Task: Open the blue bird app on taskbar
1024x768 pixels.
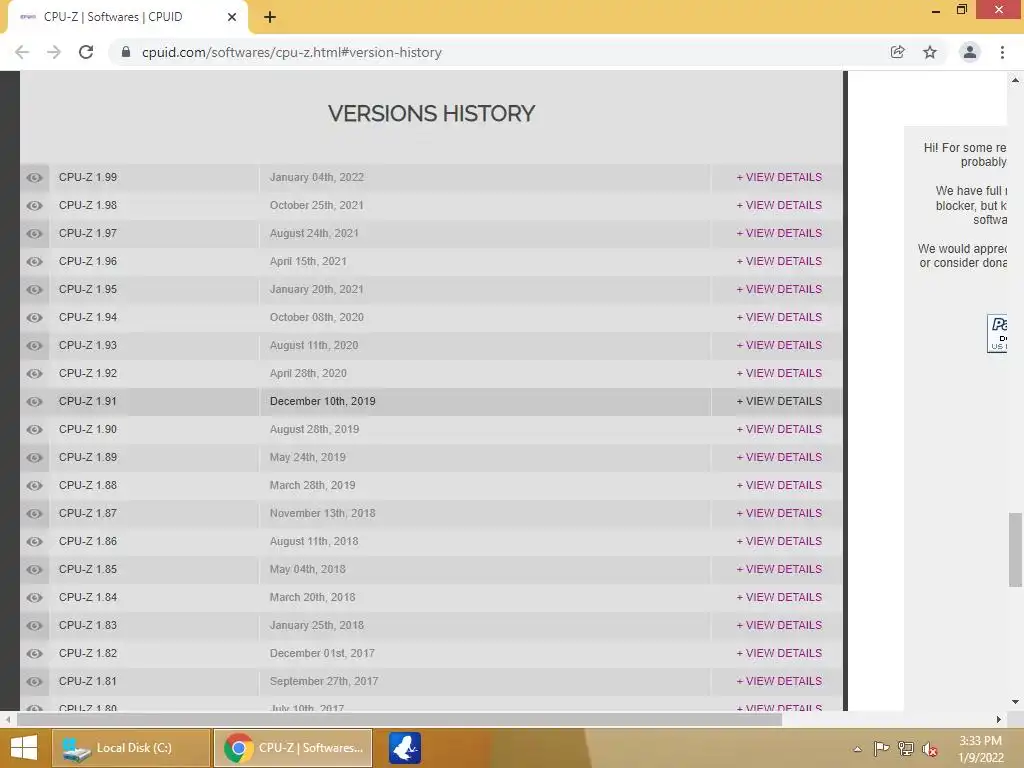Action: pyautogui.click(x=405, y=748)
